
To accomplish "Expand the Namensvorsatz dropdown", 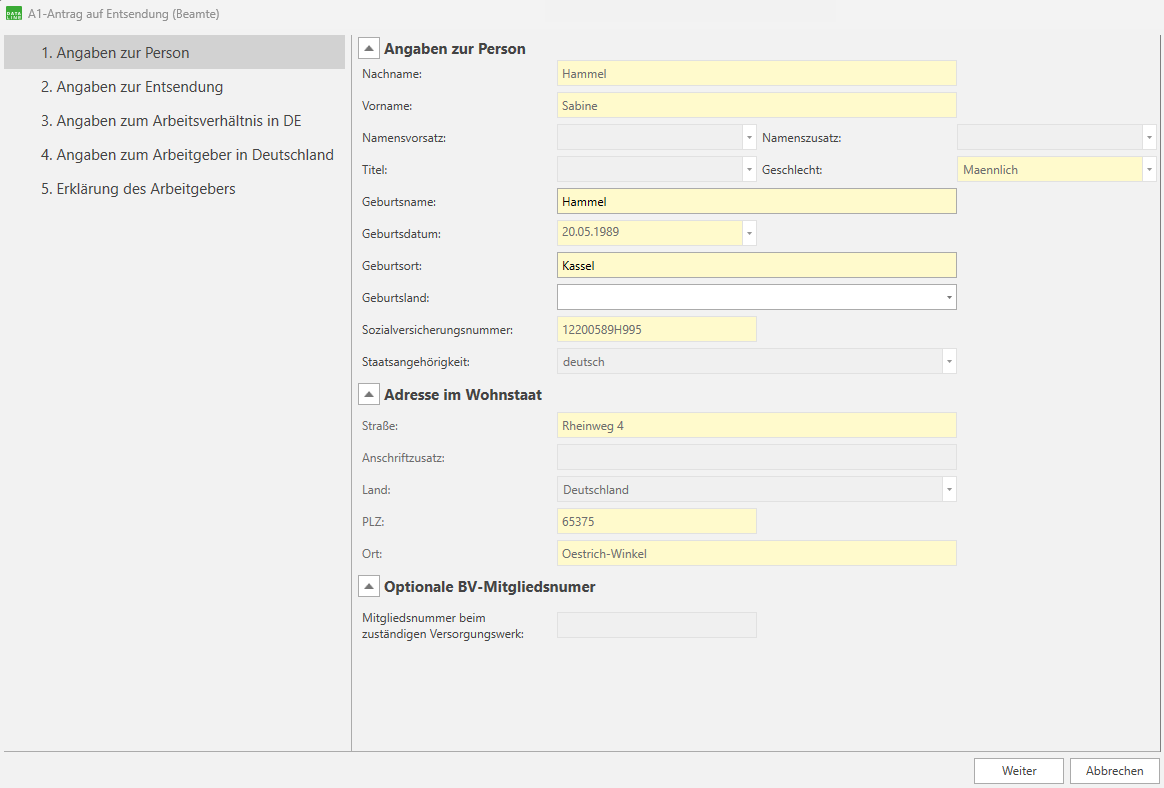I will coord(749,138).
